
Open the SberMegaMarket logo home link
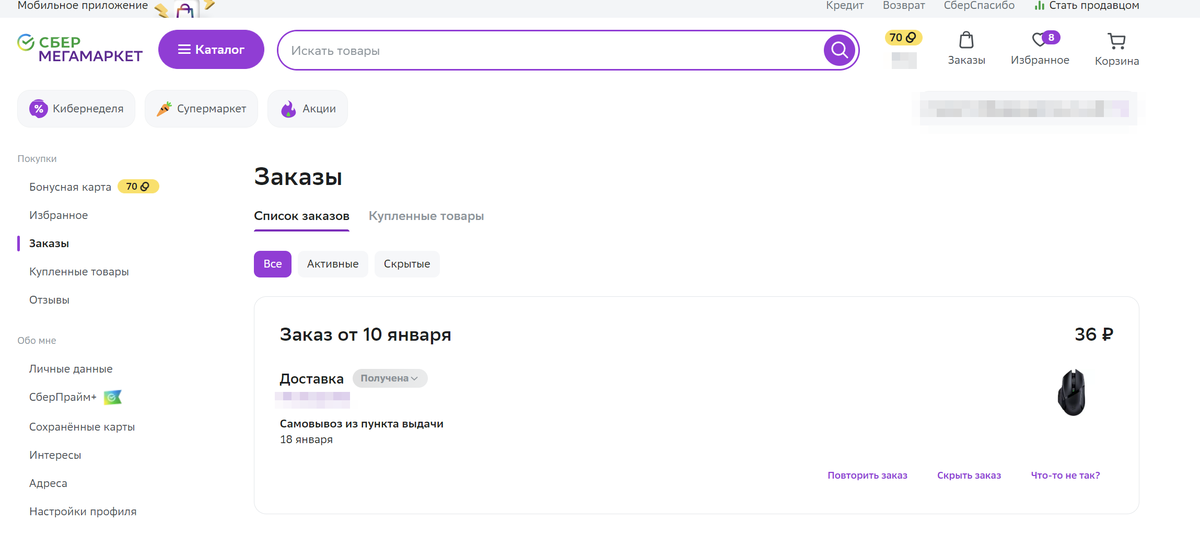[80, 49]
